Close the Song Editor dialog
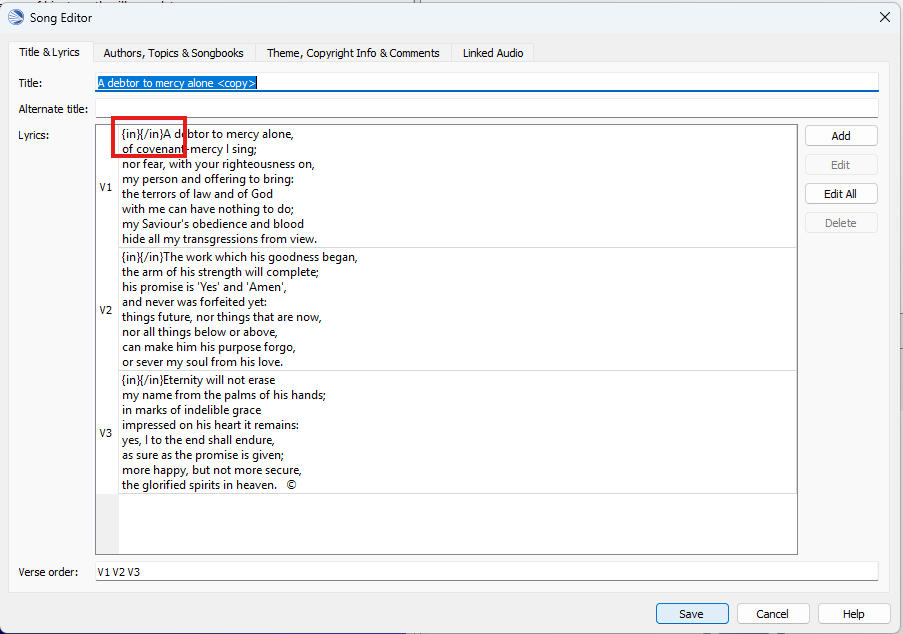The image size is (903, 634). click(x=884, y=16)
